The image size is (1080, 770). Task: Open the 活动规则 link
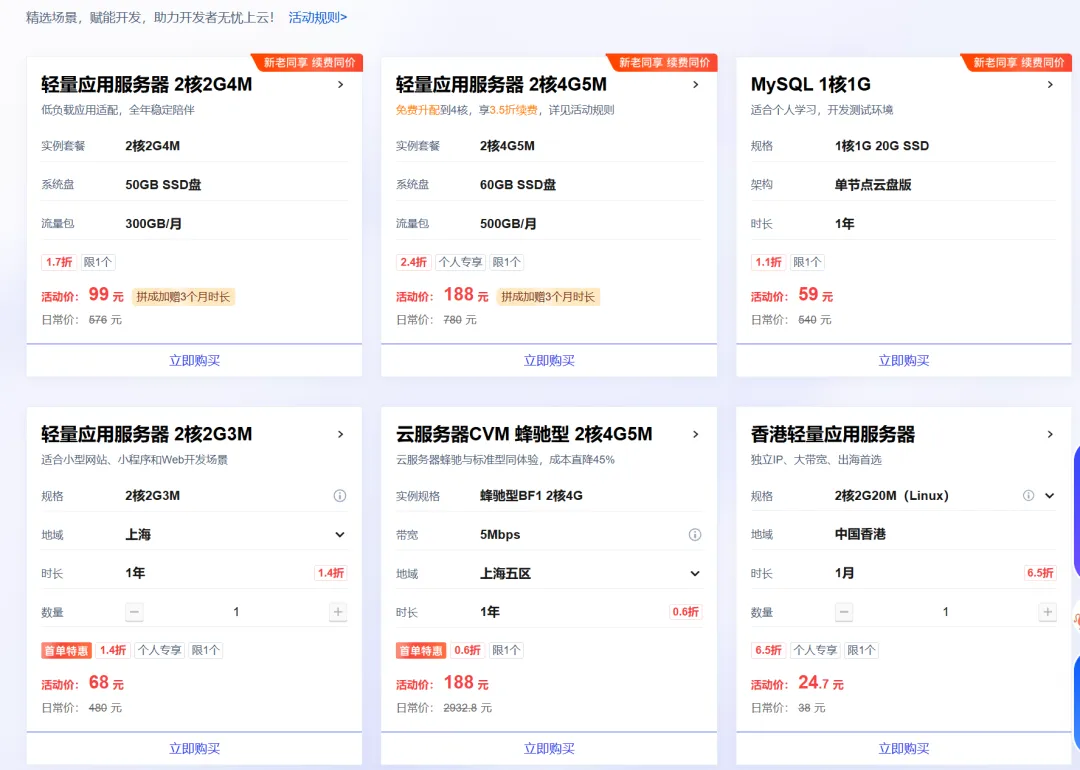click(x=318, y=17)
